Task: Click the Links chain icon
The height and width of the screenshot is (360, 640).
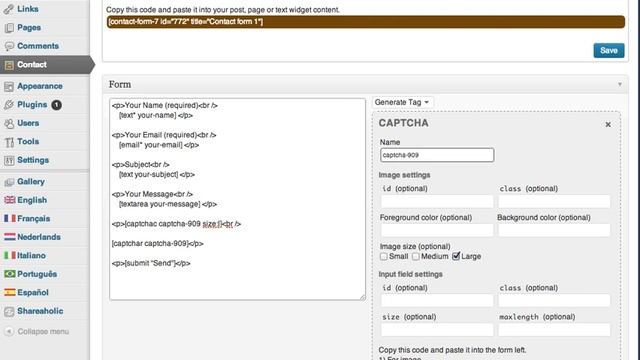Action: coord(9,9)
